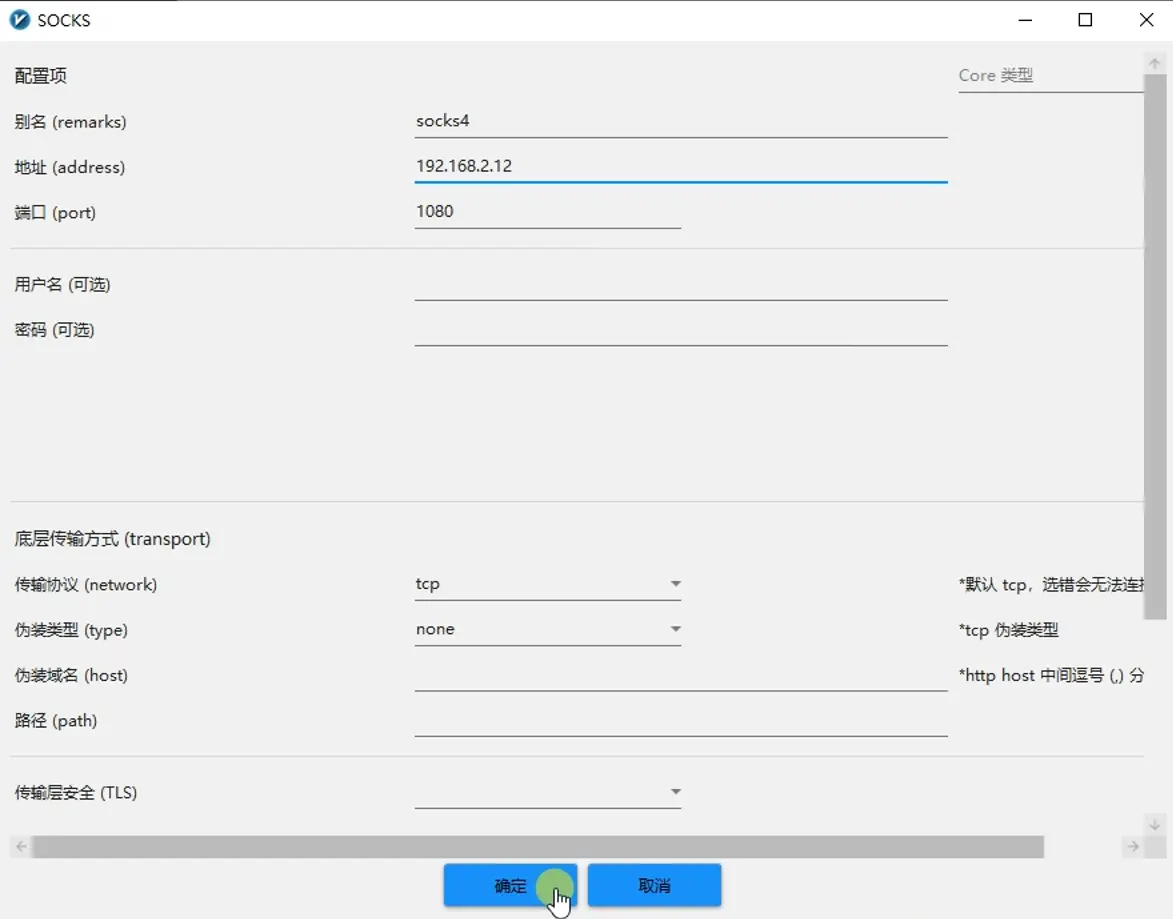Click the port field showing 1080

click(x=548, y=212)
